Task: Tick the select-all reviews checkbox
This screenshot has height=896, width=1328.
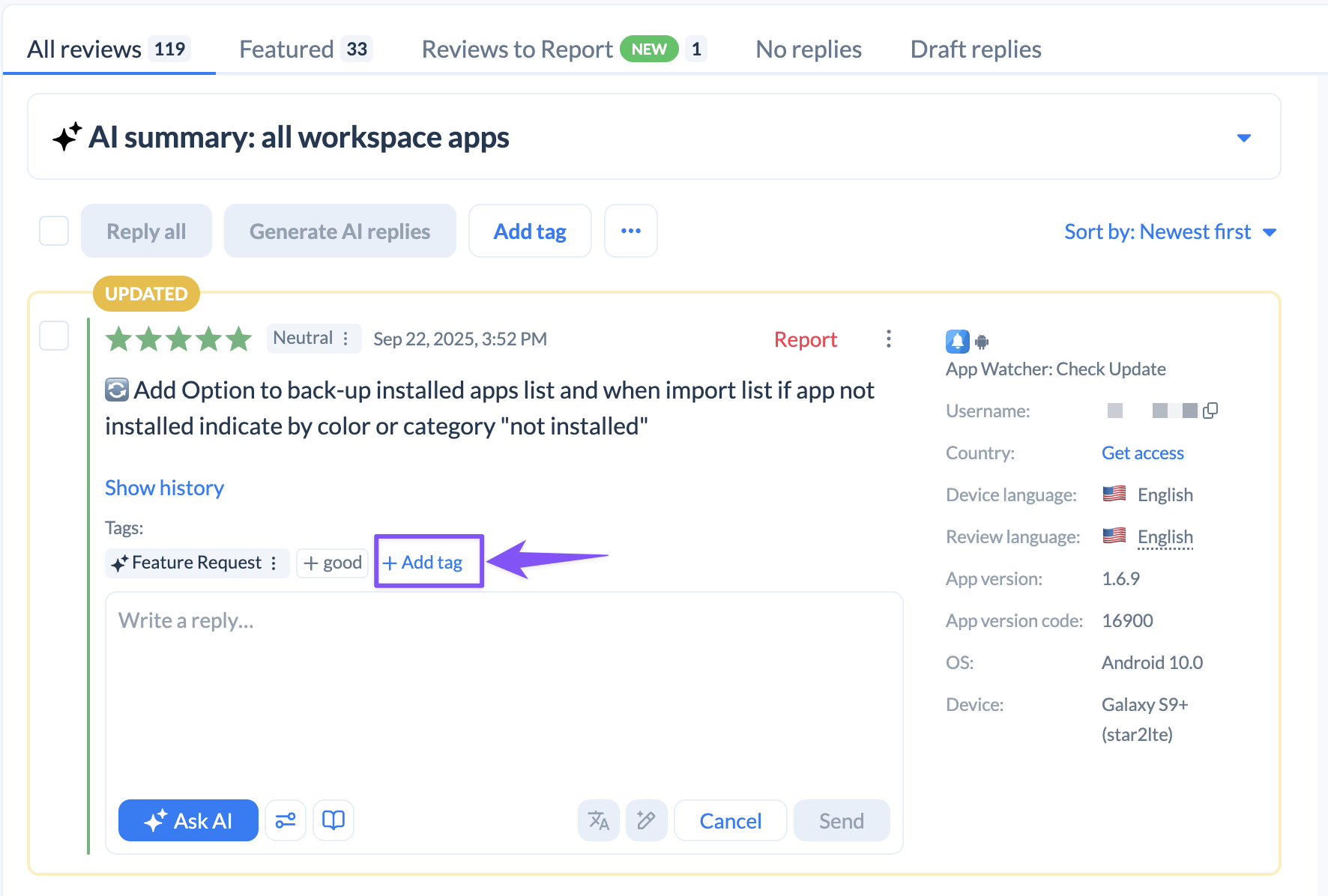Action: pos(54,231)
